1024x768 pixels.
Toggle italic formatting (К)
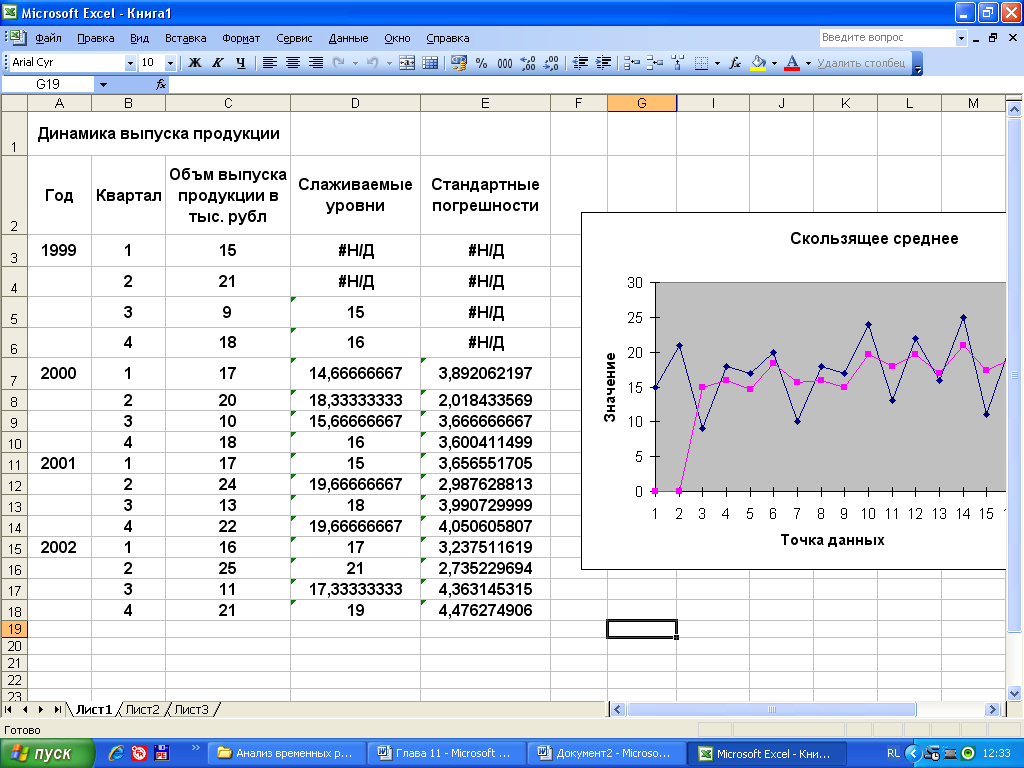(x=217, y=63)
